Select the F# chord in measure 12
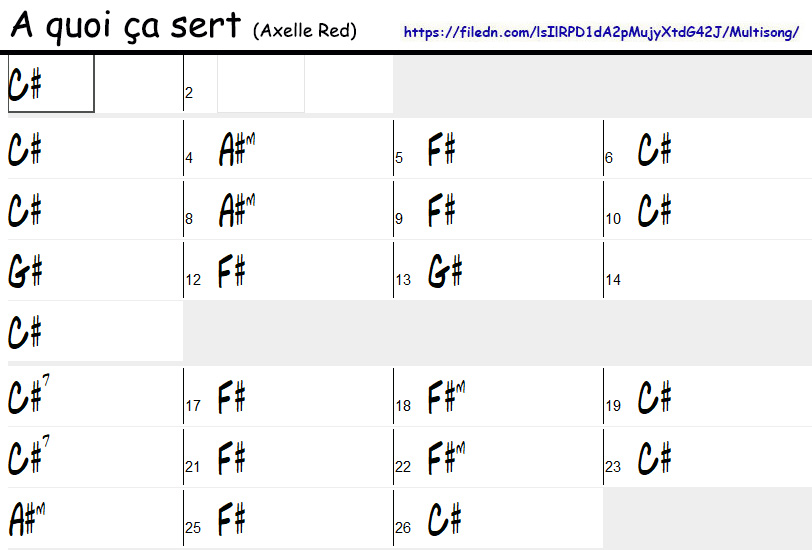 pyautogui.click(x=232, y=272)
